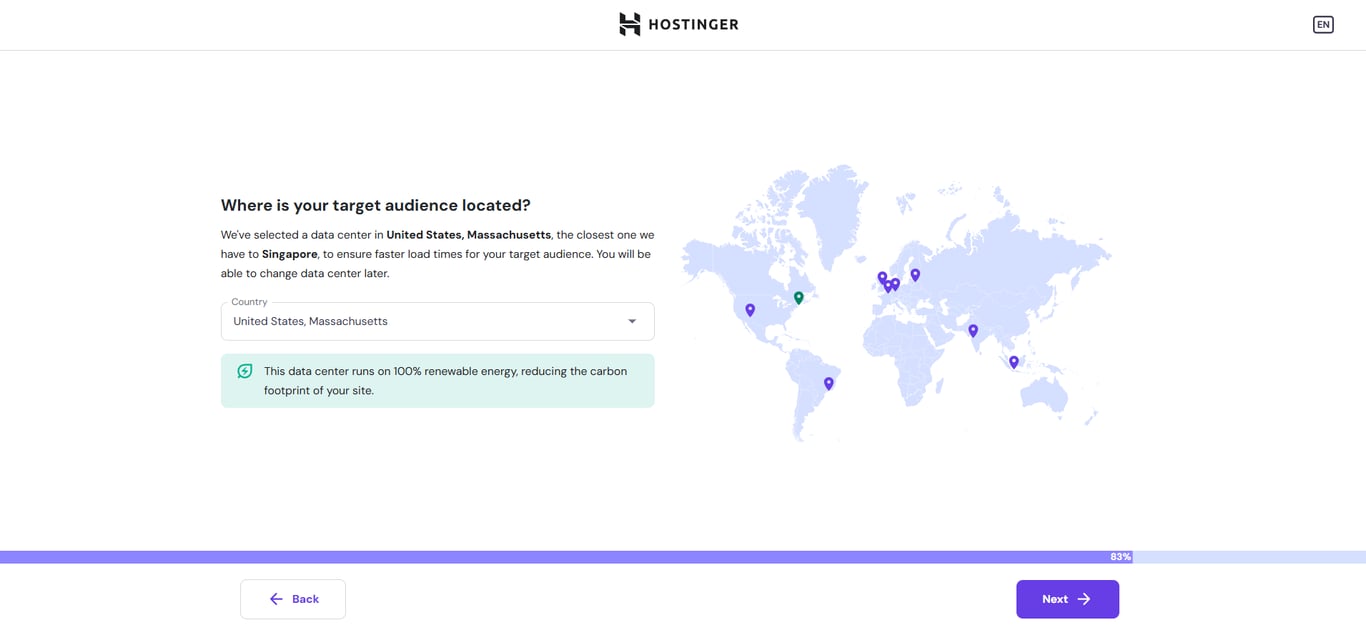Go back using the Back button

click(292, 598)
